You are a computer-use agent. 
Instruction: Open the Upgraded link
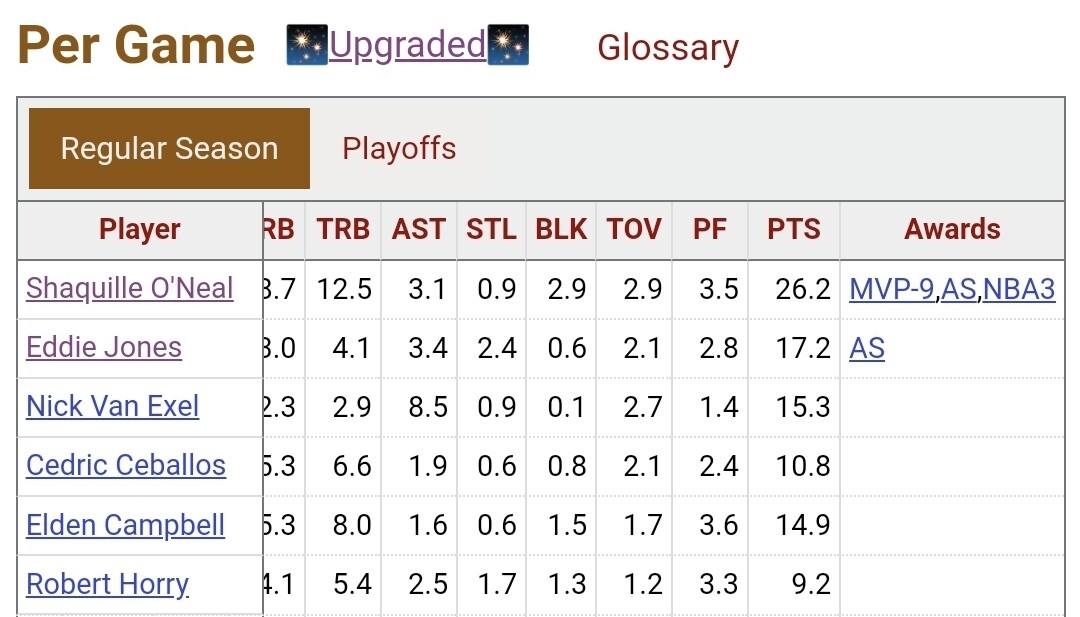tap(407, 45)
